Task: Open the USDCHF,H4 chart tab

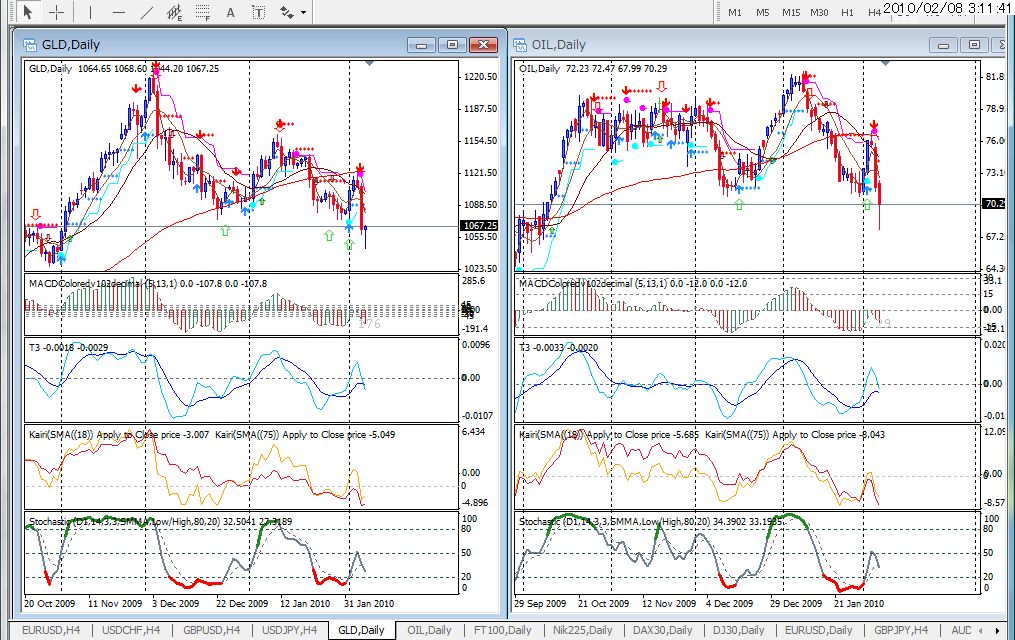Action: 131,630
